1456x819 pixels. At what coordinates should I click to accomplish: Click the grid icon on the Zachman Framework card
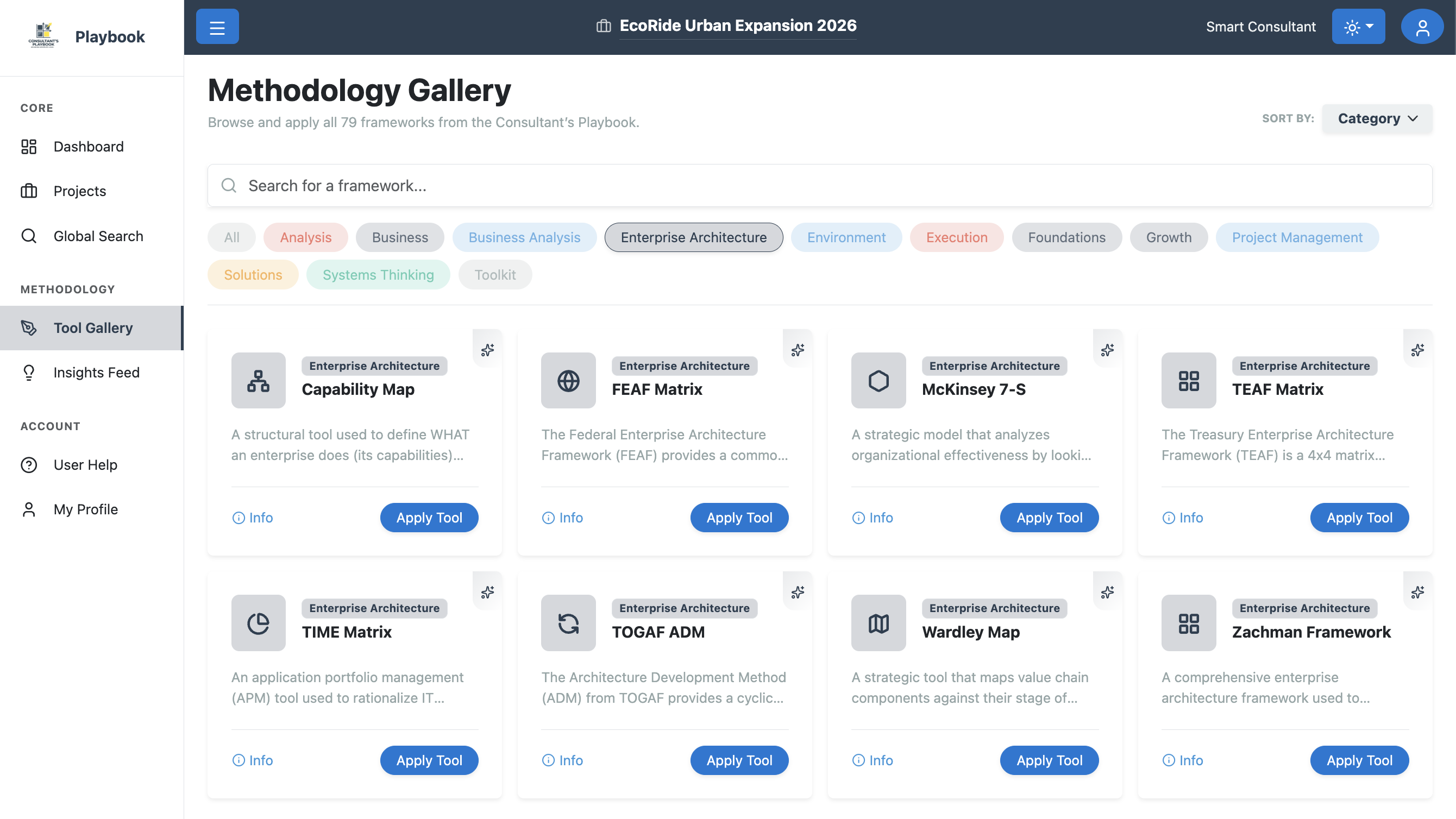(x=1189, y=623)
